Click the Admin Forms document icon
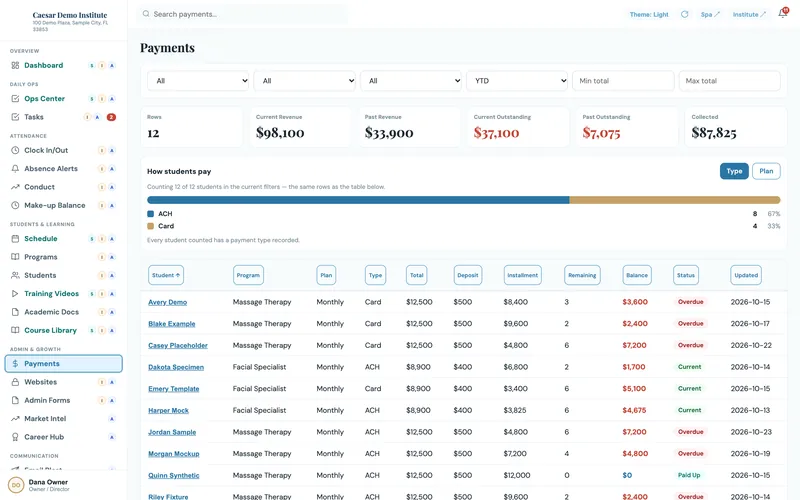800x500 pixels. (x=15, y=401)
